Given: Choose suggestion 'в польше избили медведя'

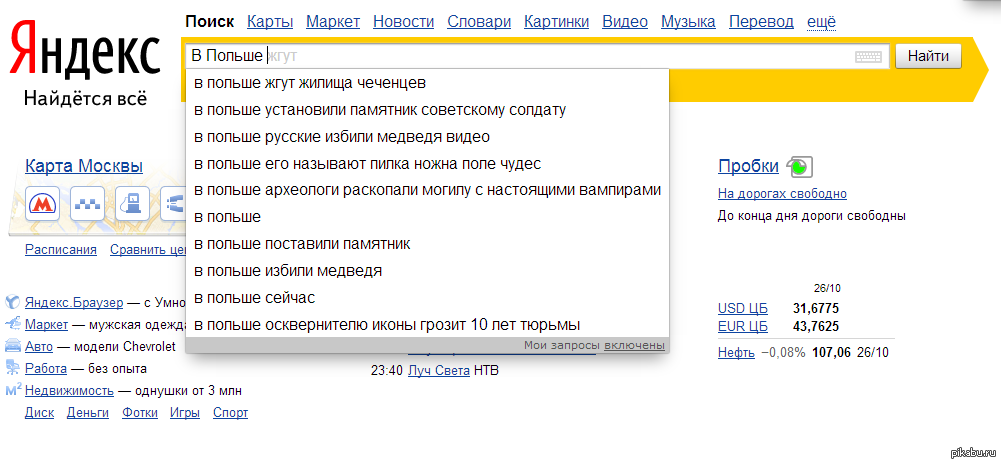Looking at the screenshot, I should [x=288, y=271].
